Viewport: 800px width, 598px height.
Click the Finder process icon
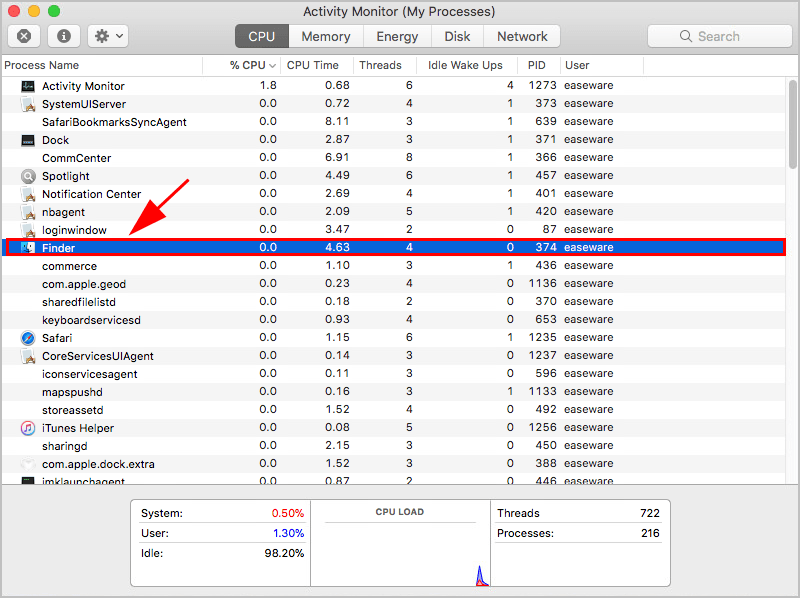28,248
